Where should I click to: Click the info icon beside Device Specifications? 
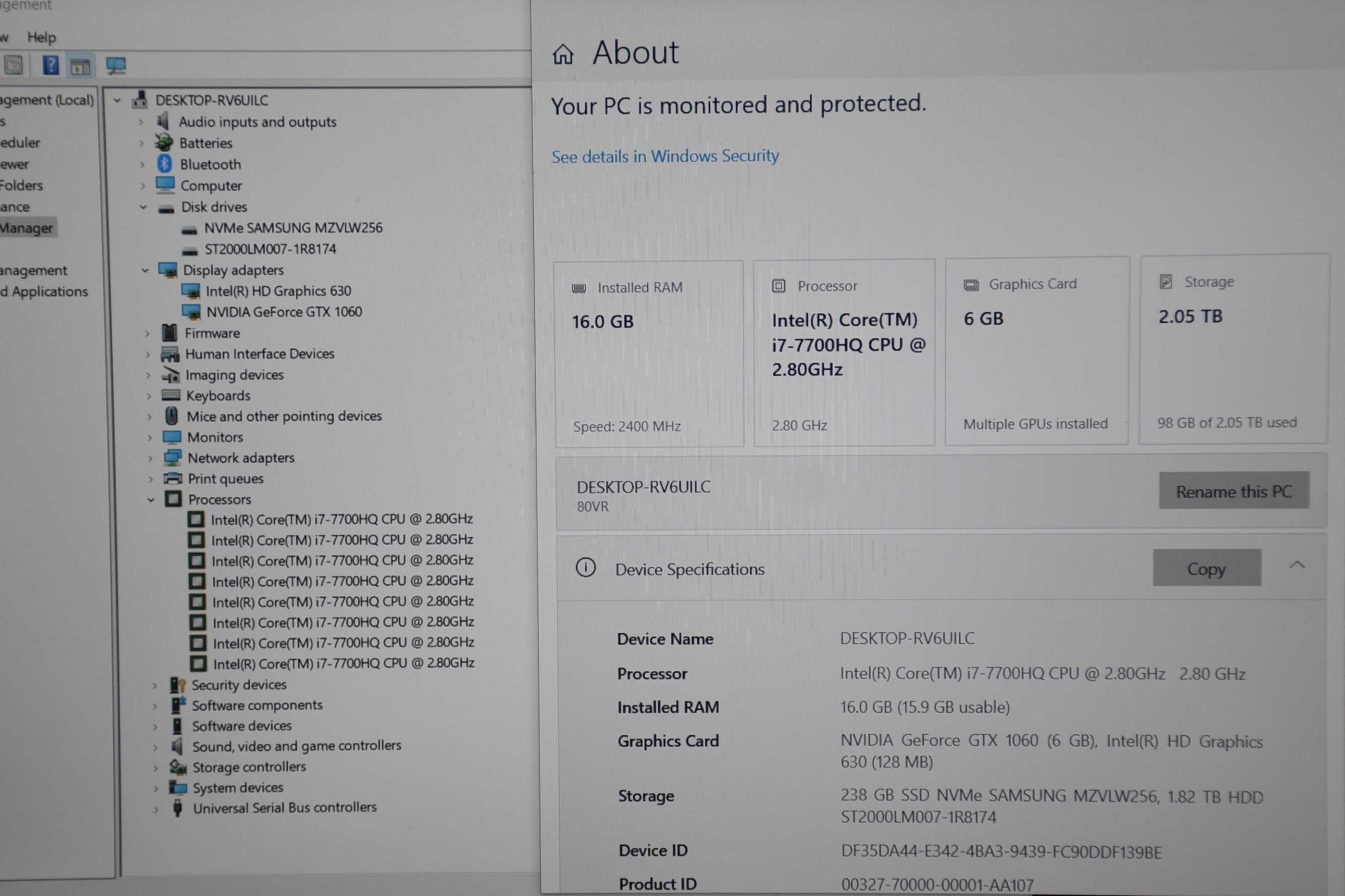coord(585,567)
